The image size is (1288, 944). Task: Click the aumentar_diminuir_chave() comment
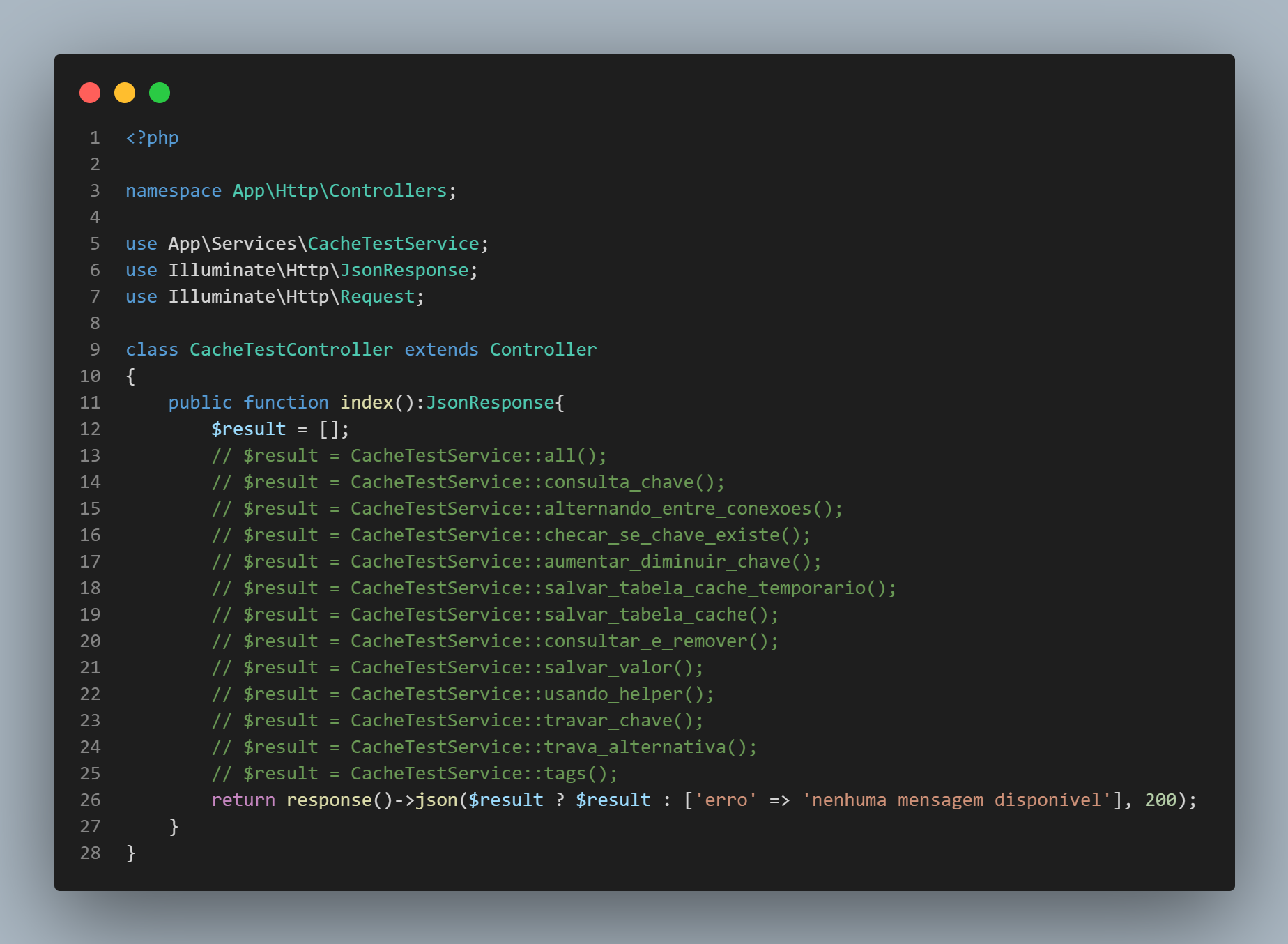click(516, 562)
